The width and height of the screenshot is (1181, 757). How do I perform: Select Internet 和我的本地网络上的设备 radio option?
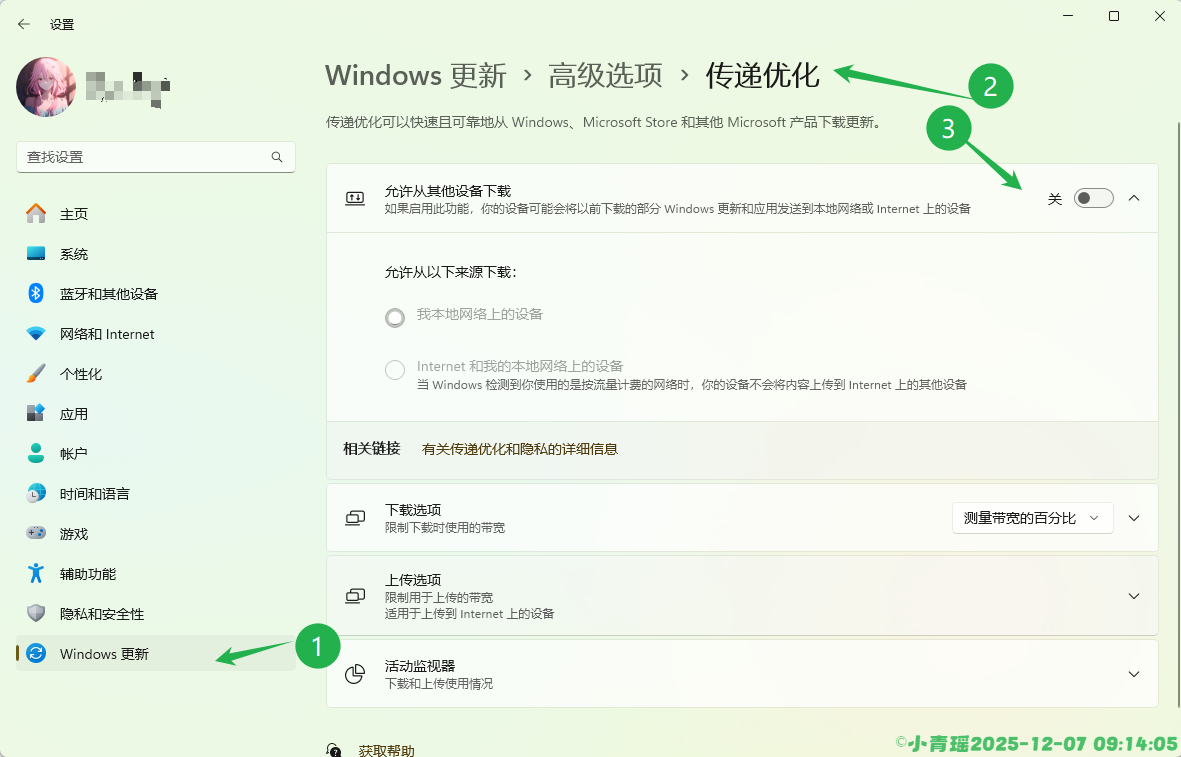[x=395, y=370]
